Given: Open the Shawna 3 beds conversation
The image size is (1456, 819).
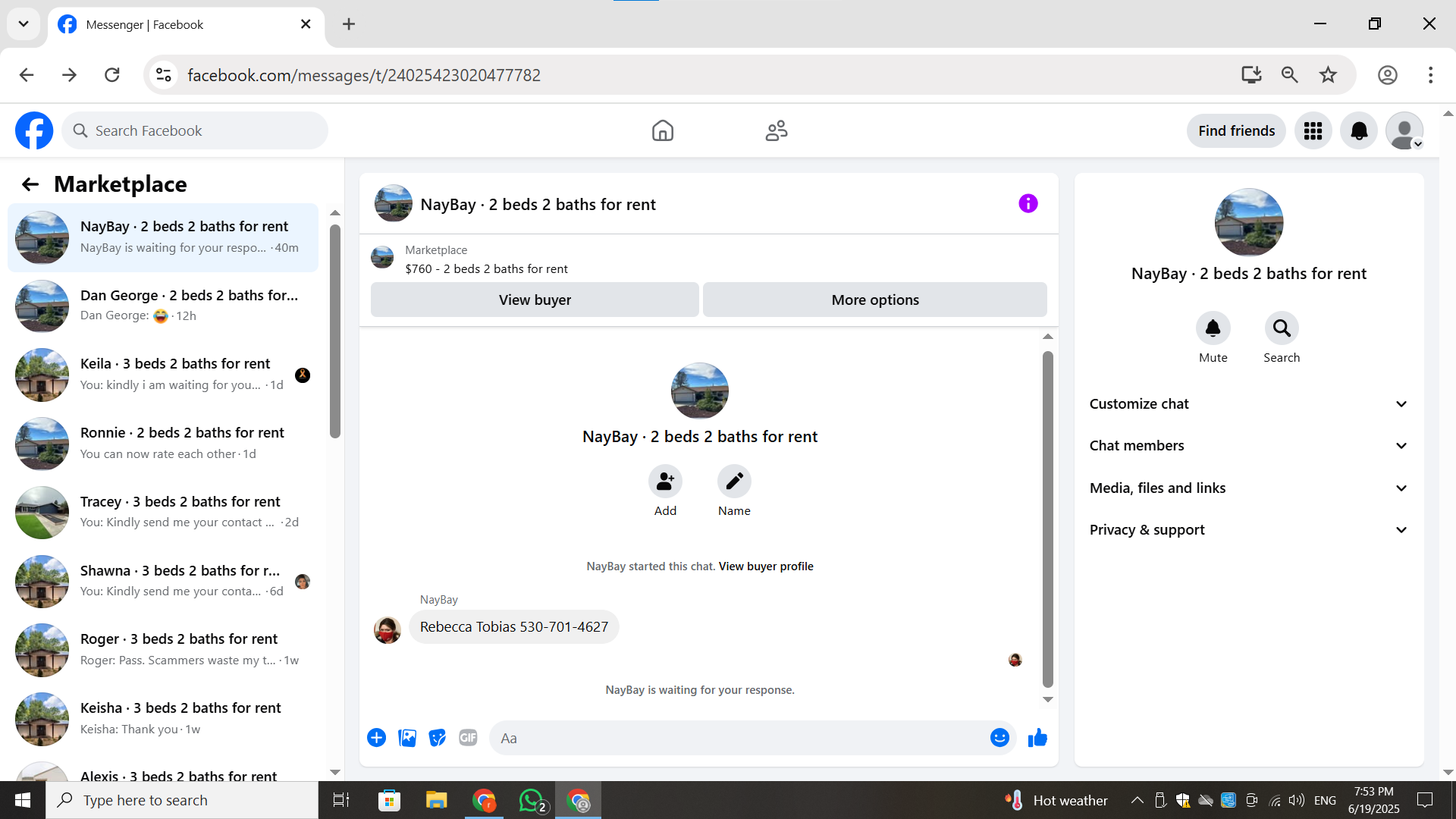Looking at the screenshot, I should point(163,582).
